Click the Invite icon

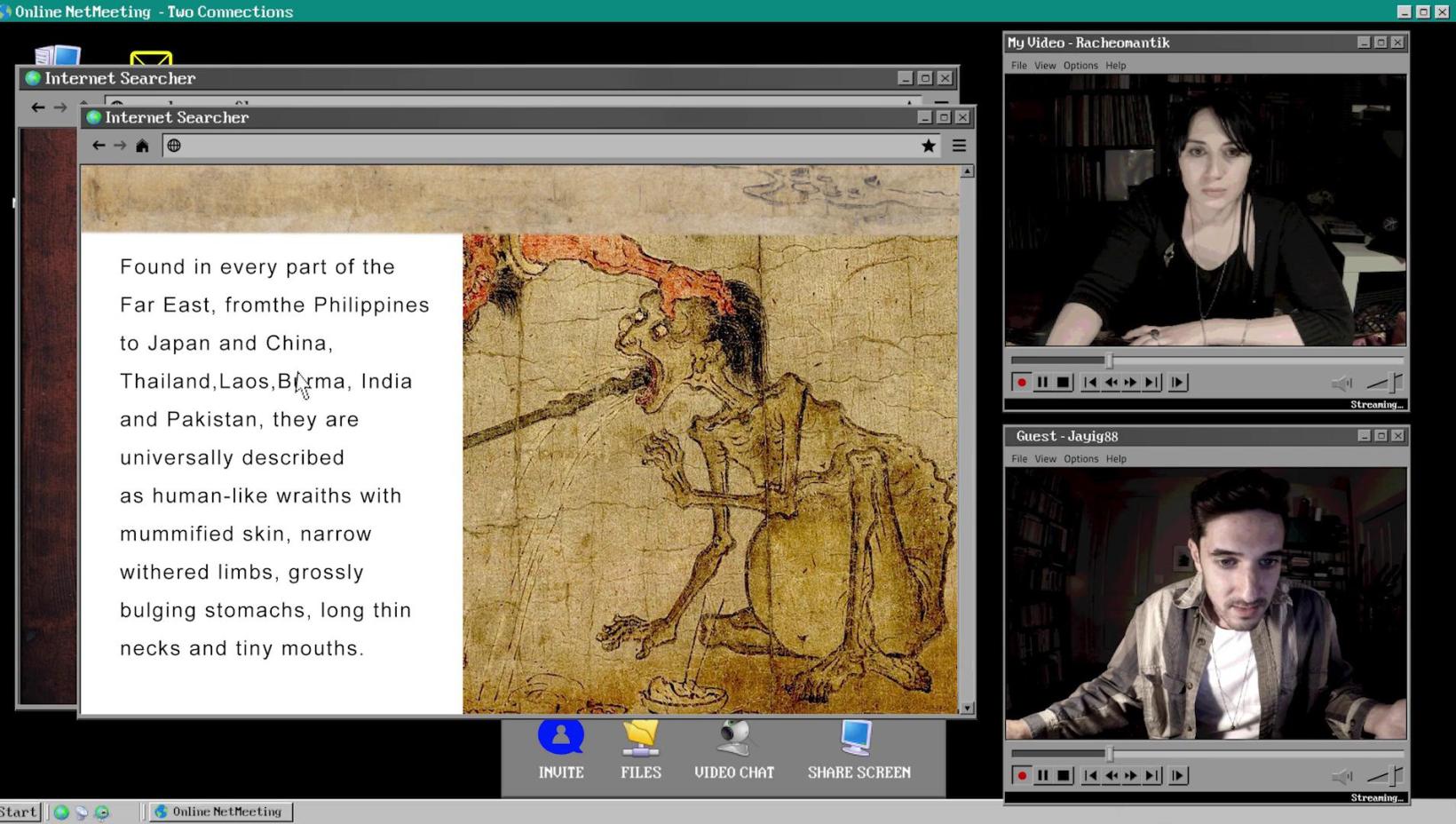point(561,737)
